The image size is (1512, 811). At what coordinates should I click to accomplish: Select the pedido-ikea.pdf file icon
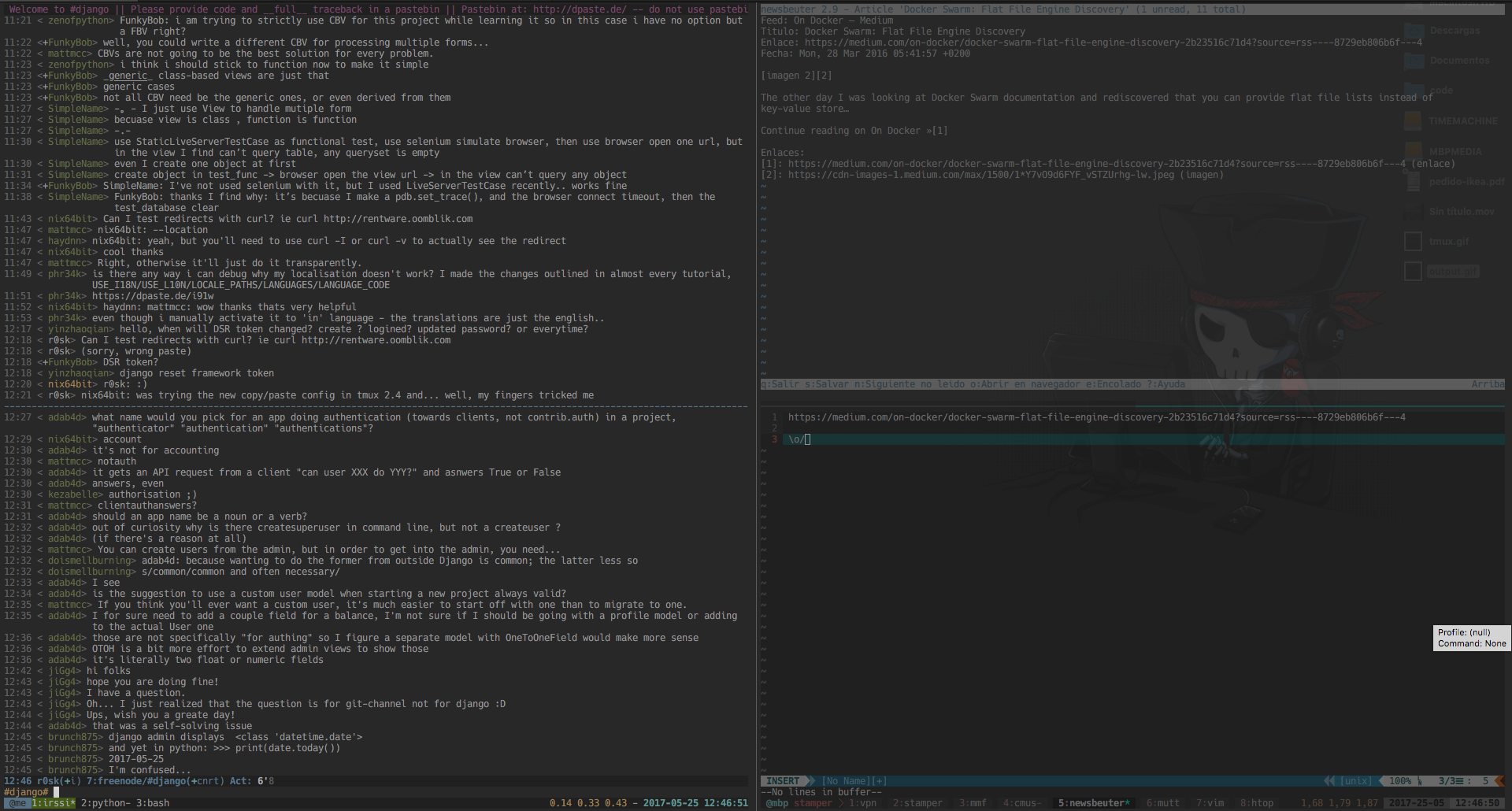[1414, 181]
